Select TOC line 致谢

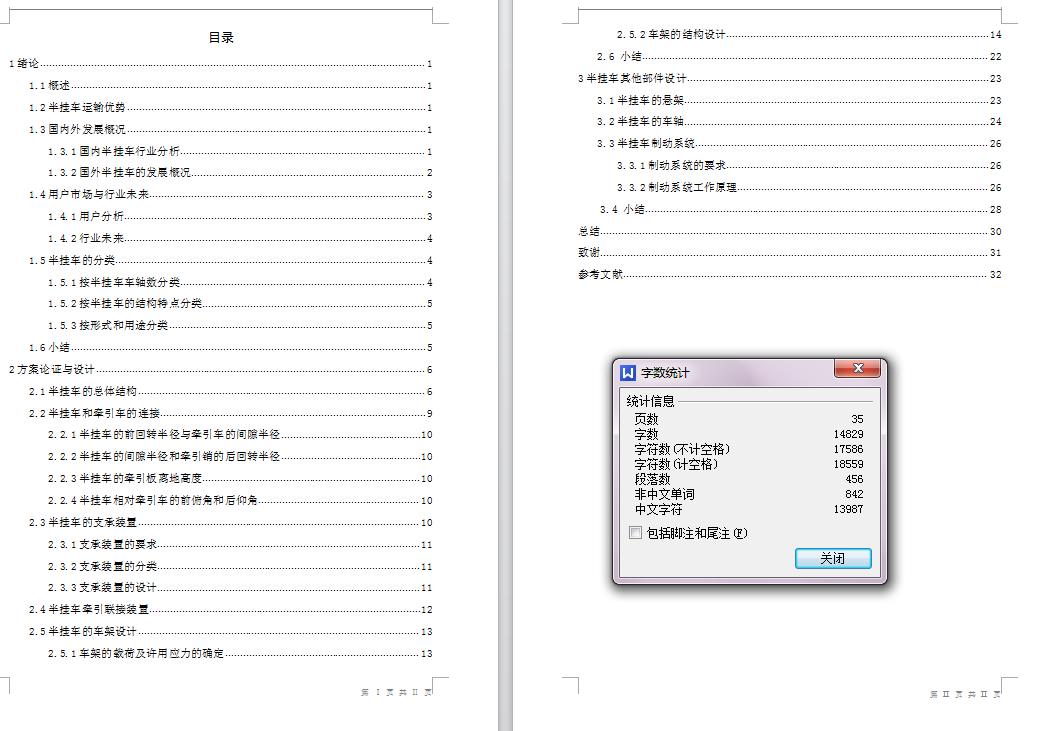tap(789, 253)
